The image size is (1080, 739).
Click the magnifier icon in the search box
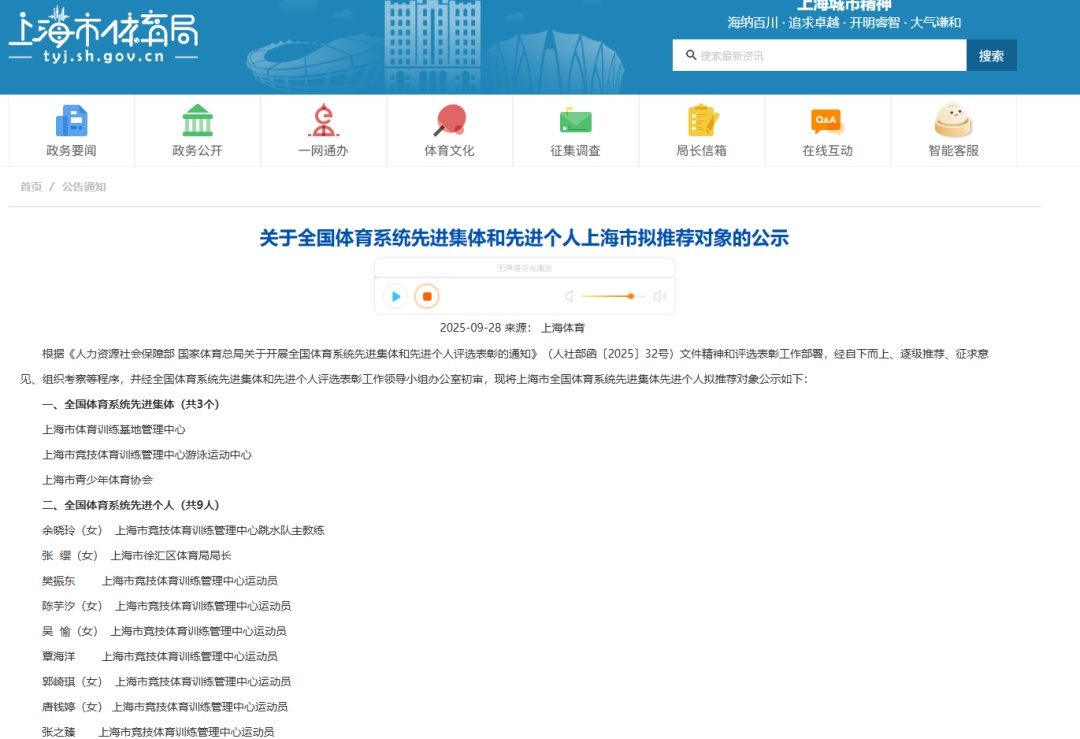[x=691, y=55]
